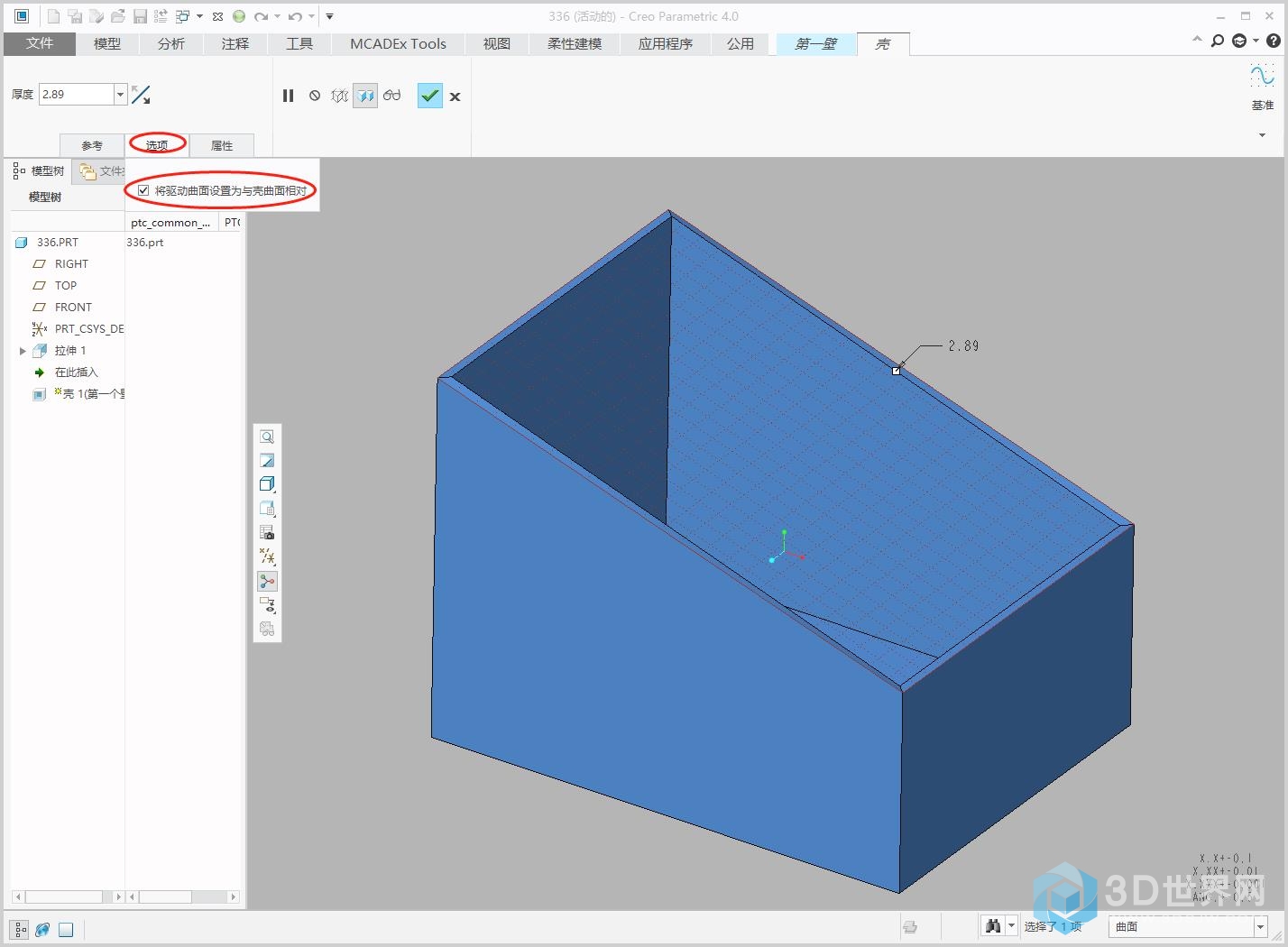Click the verify glasses preview icon
1288x947 pixels.
tap(391, 95)
